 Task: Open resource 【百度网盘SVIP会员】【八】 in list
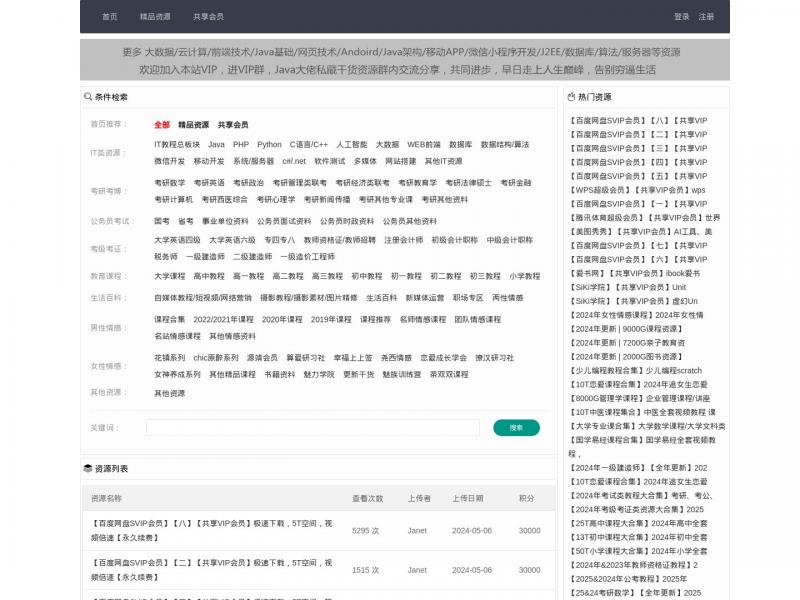click(x=211, y=530)
